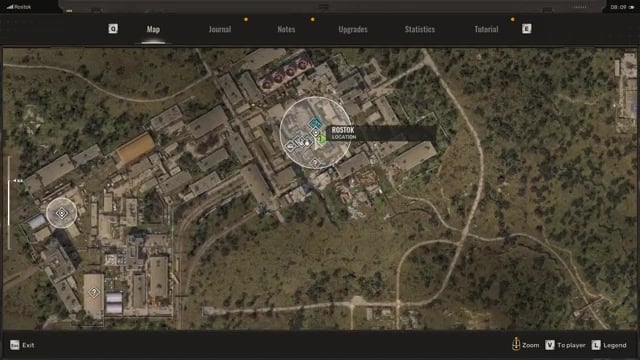Select the blue diamond marker in Rostok
This screenshot has width=640, height=360.
[315, 122]
